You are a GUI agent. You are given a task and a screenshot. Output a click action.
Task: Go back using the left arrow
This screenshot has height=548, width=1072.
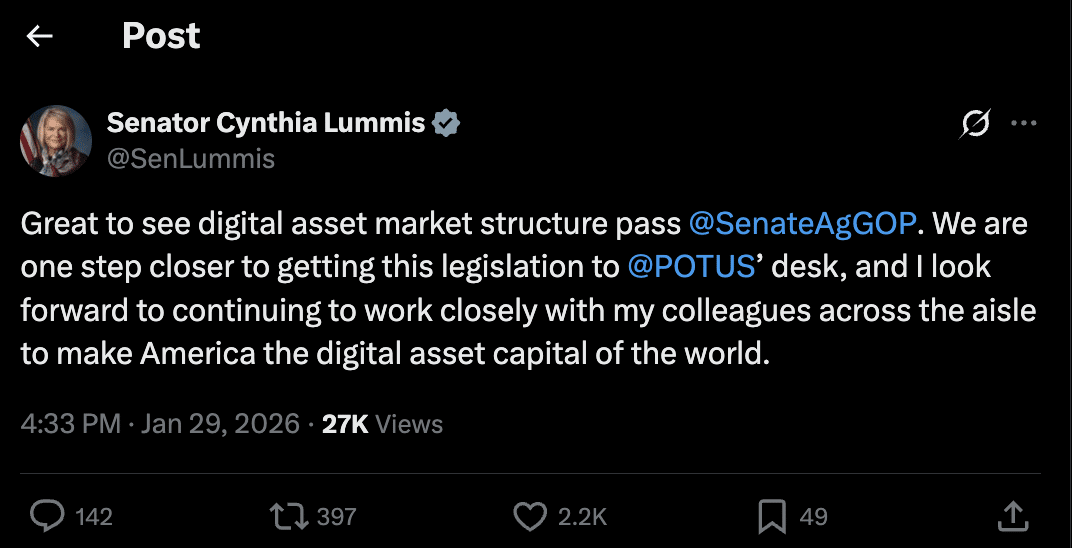[39, 37]
